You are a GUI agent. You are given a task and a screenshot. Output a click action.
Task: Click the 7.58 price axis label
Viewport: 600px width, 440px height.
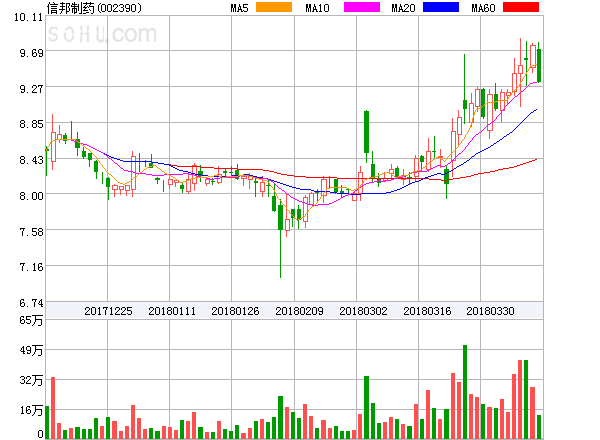tap(32, 232)
